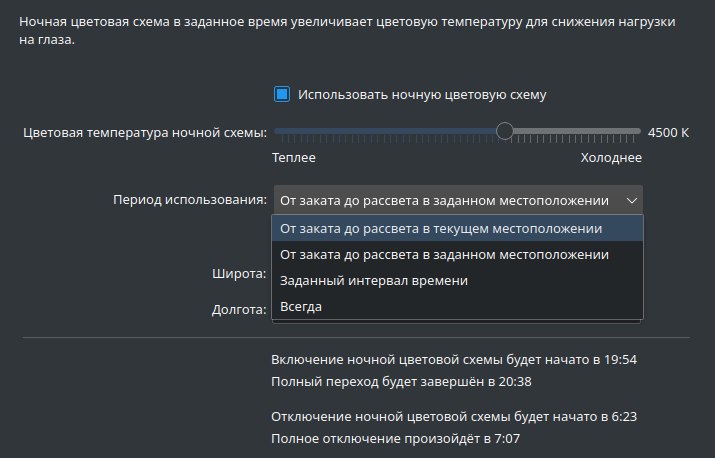Click the «Долгота:» label
This screenshot has width=715, height=458.
click(239, 310)
